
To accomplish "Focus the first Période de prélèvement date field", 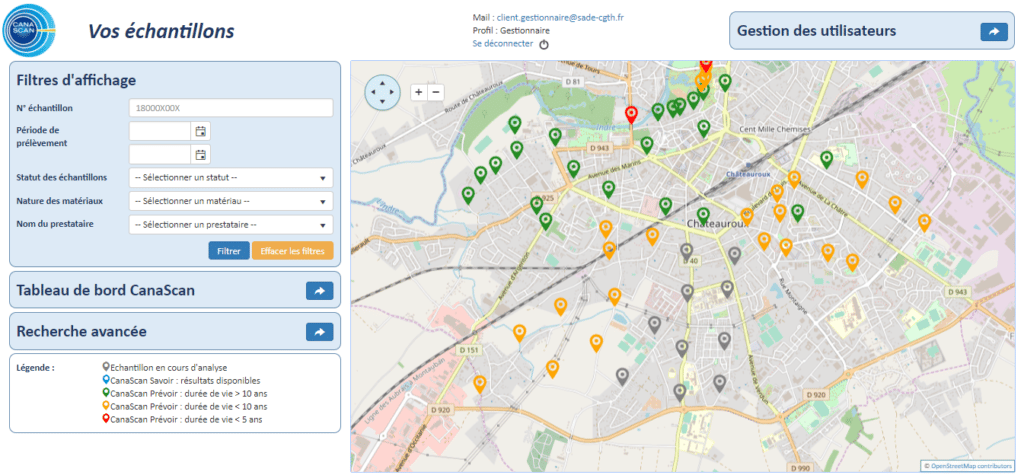I will coord(160,131).
